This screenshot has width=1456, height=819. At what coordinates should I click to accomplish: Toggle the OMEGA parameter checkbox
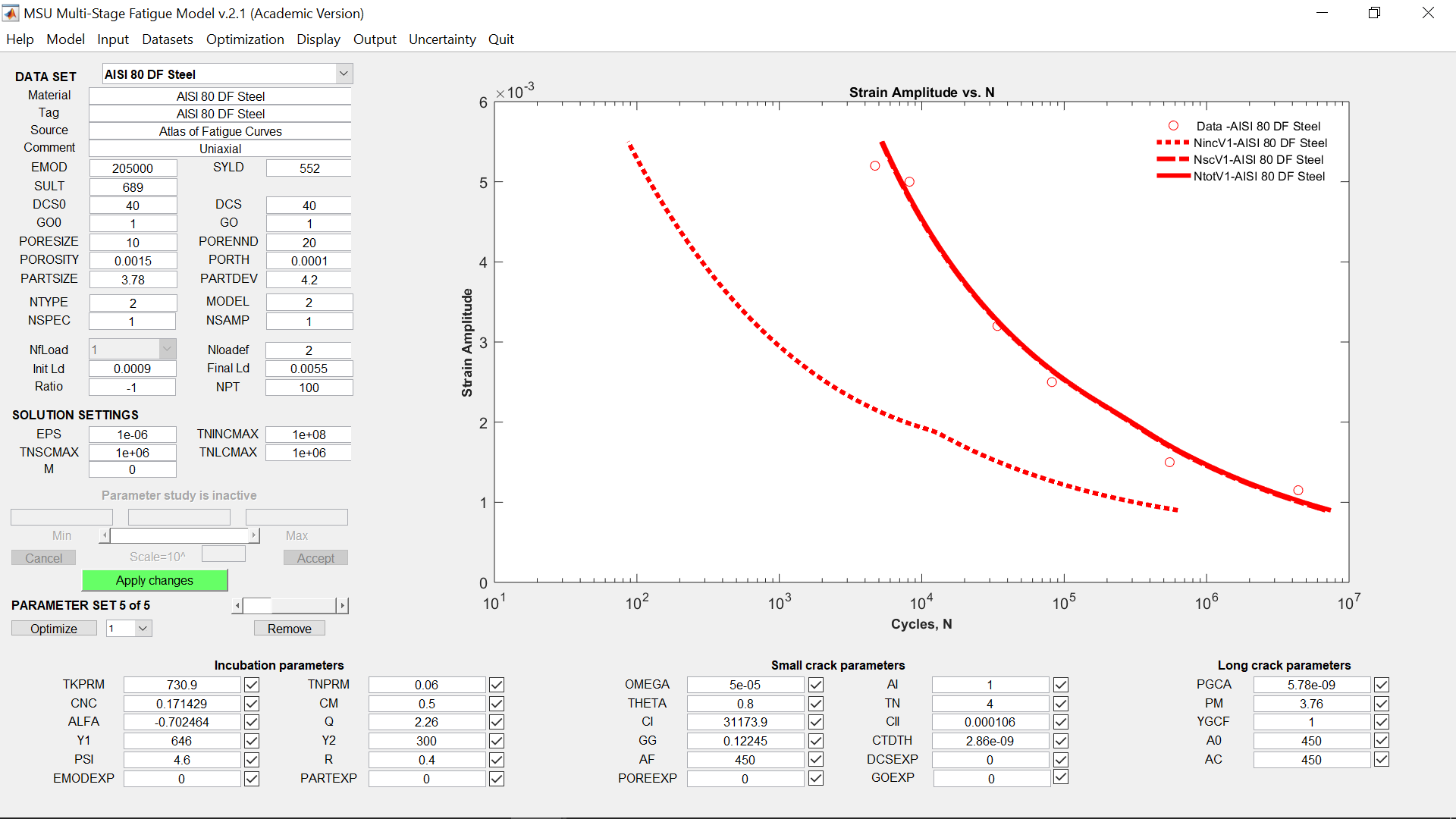tap(815, 685)
